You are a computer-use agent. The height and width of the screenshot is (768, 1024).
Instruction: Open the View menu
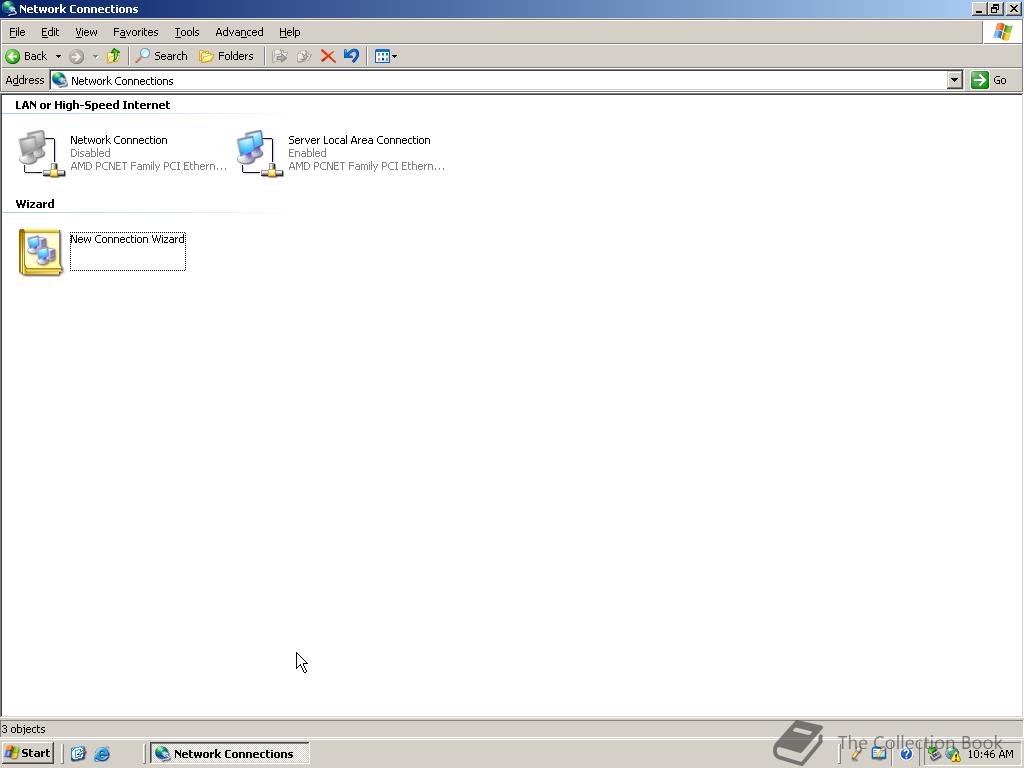click(x=86, y=32)
